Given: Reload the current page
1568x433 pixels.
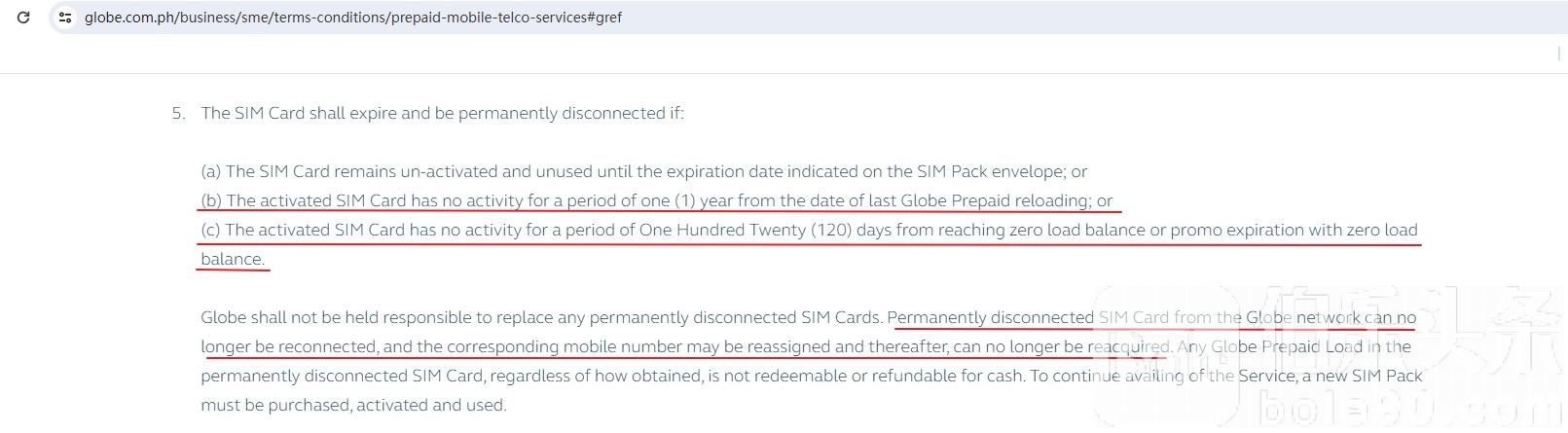Looking at the screenshot, I should (23, 18).
